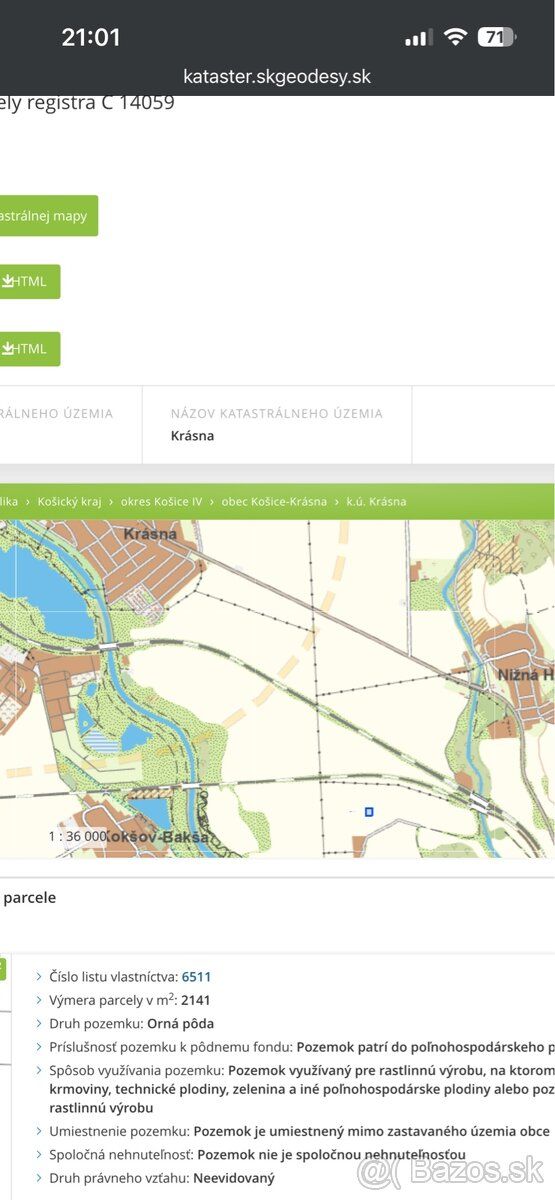Select the obec Košice-Krásna breadcrumb

pos(274,501)
